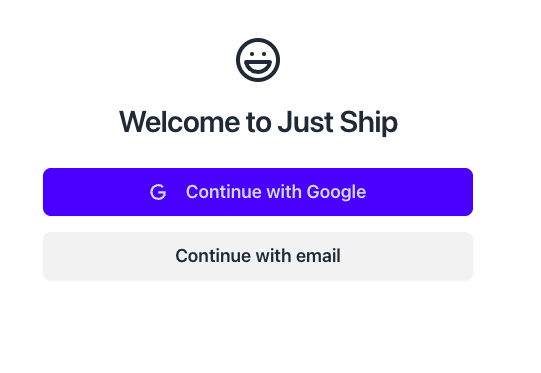Tap the grinning emoji icon at top
Screen dimensions: 541x373
(x=258, y=60)
